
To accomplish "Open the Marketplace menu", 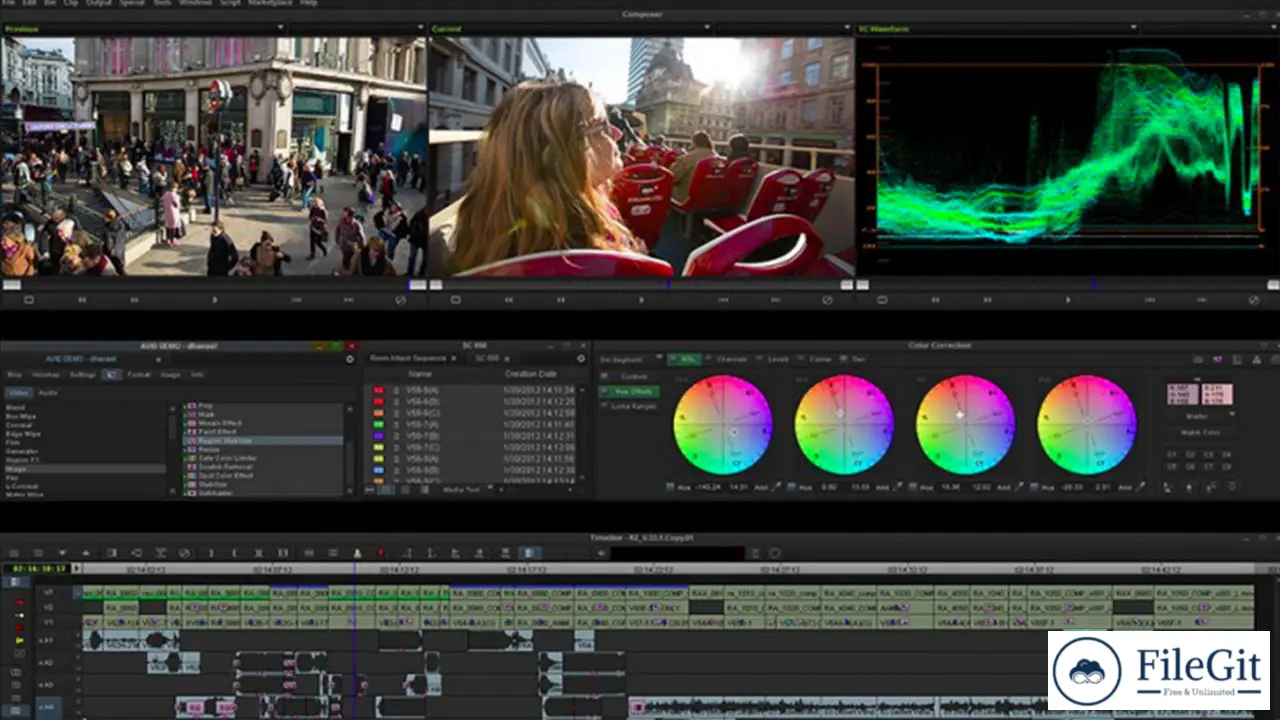I will pos(270,3).
